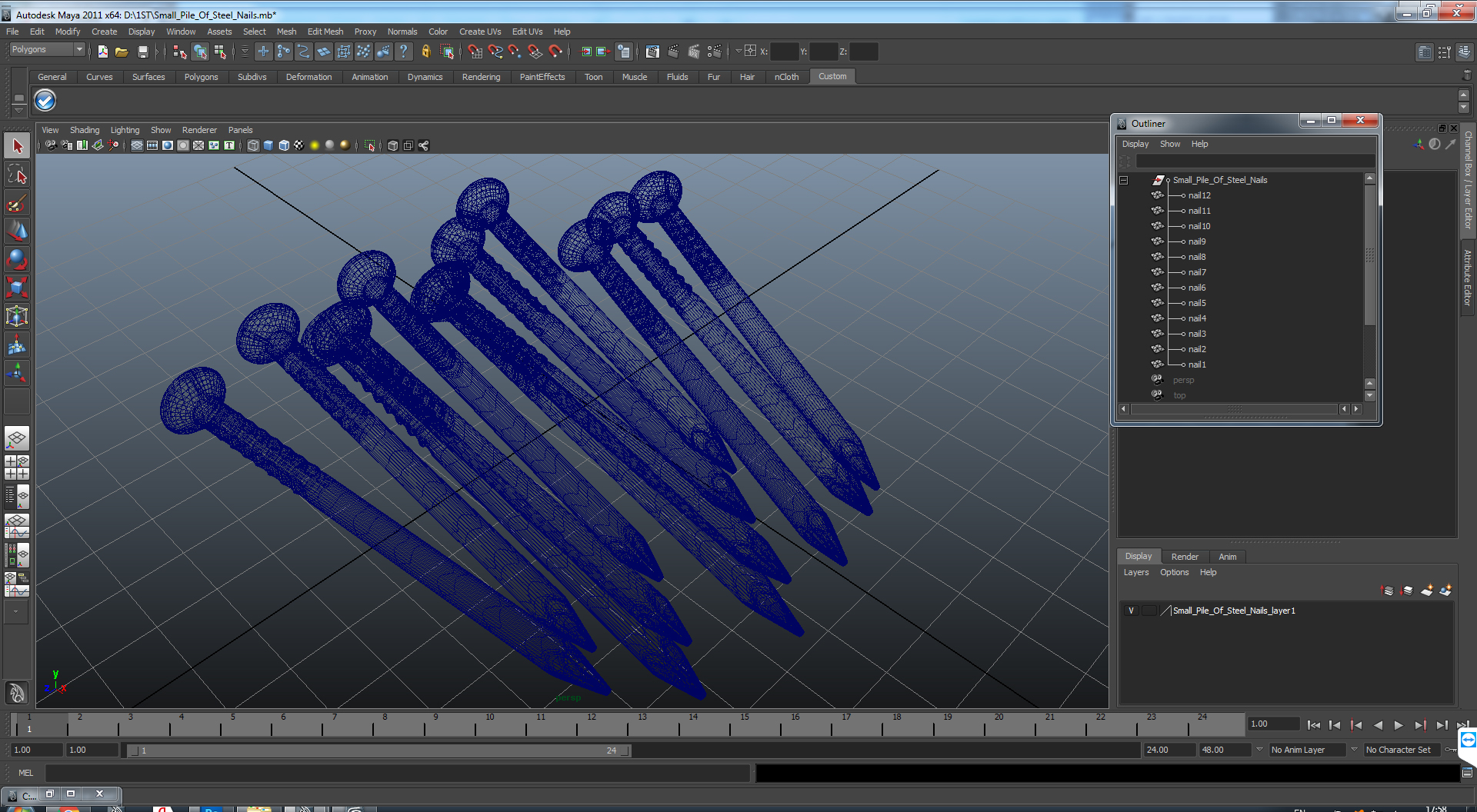This screenshot has width=1477, height=812.
Task: Select the Soft Modification tool
Action: click(x=17, y=345)
